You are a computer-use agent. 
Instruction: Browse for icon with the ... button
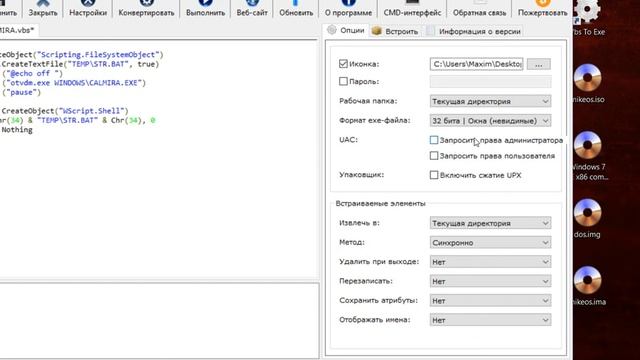click(538, 64)
